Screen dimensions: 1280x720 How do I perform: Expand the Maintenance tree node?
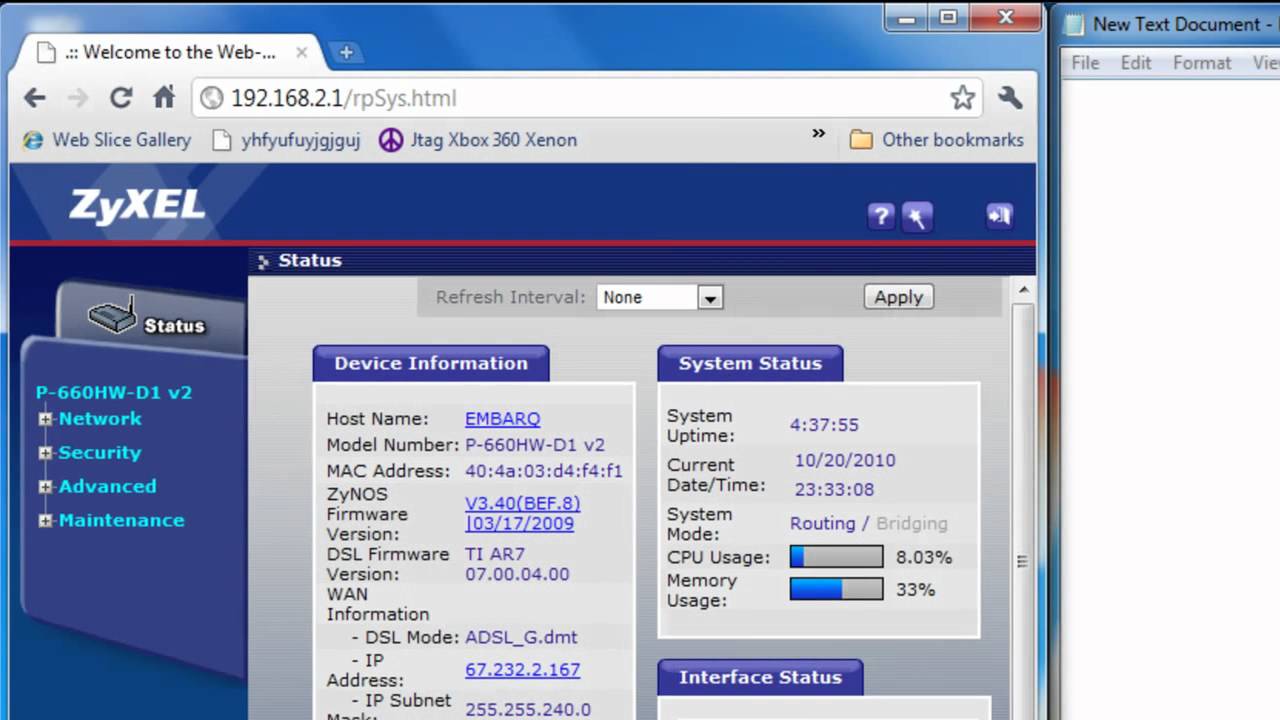point(45,521)
